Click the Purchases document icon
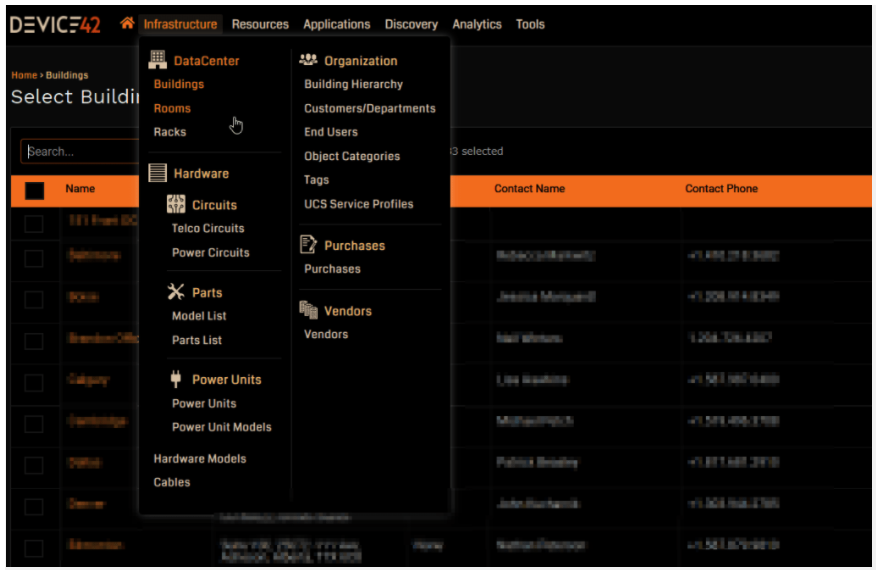 point(308,244)
